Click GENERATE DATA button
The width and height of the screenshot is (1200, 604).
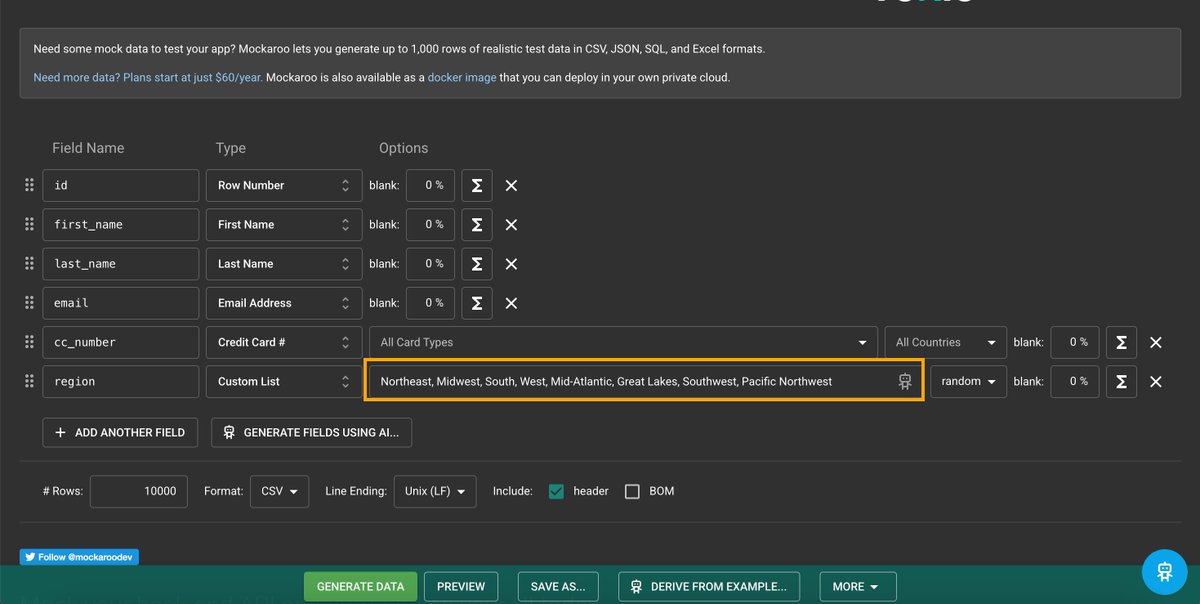click(360, 586)
